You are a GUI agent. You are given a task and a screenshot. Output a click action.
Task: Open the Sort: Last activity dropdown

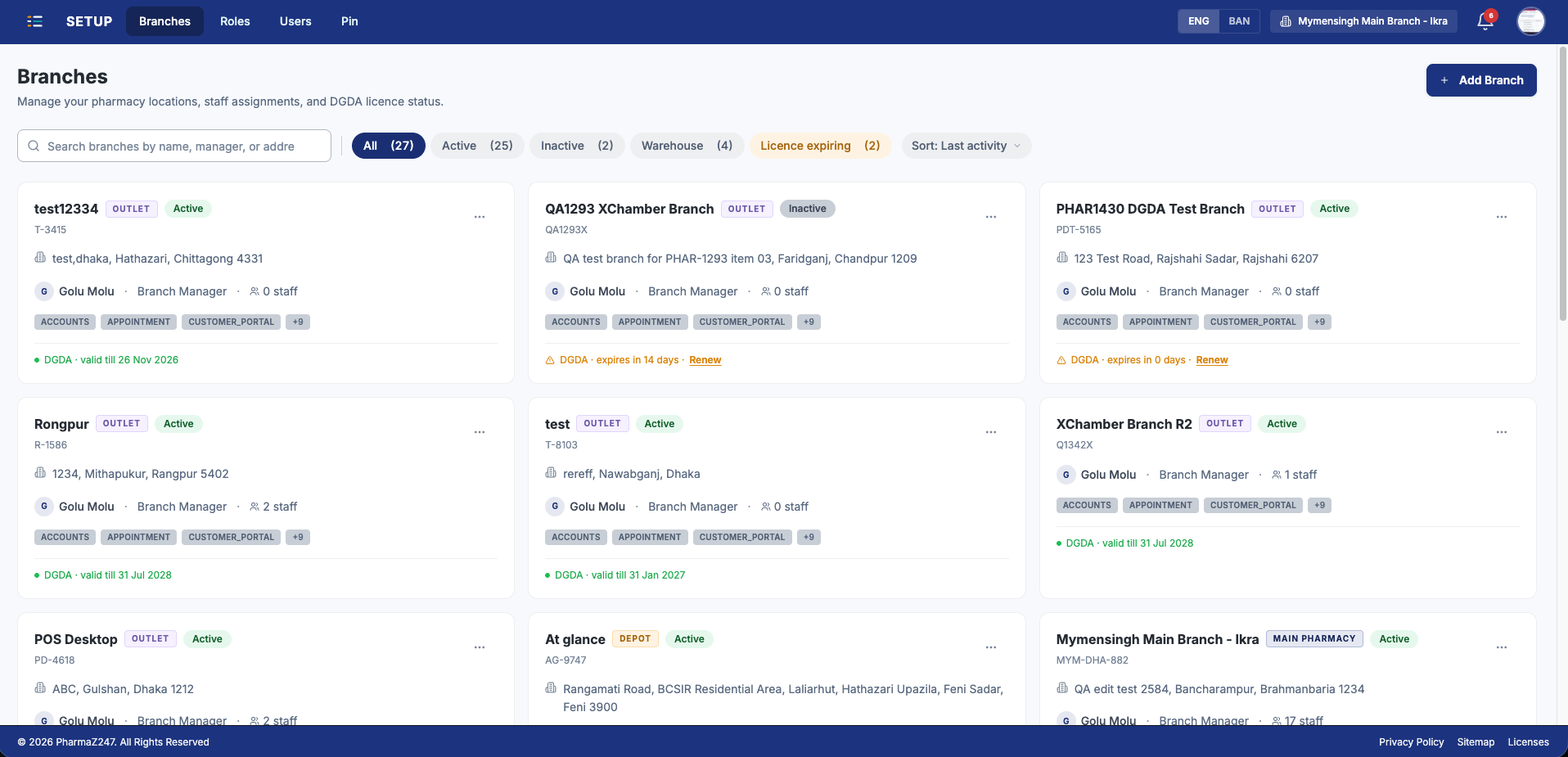tap(966, 146)
